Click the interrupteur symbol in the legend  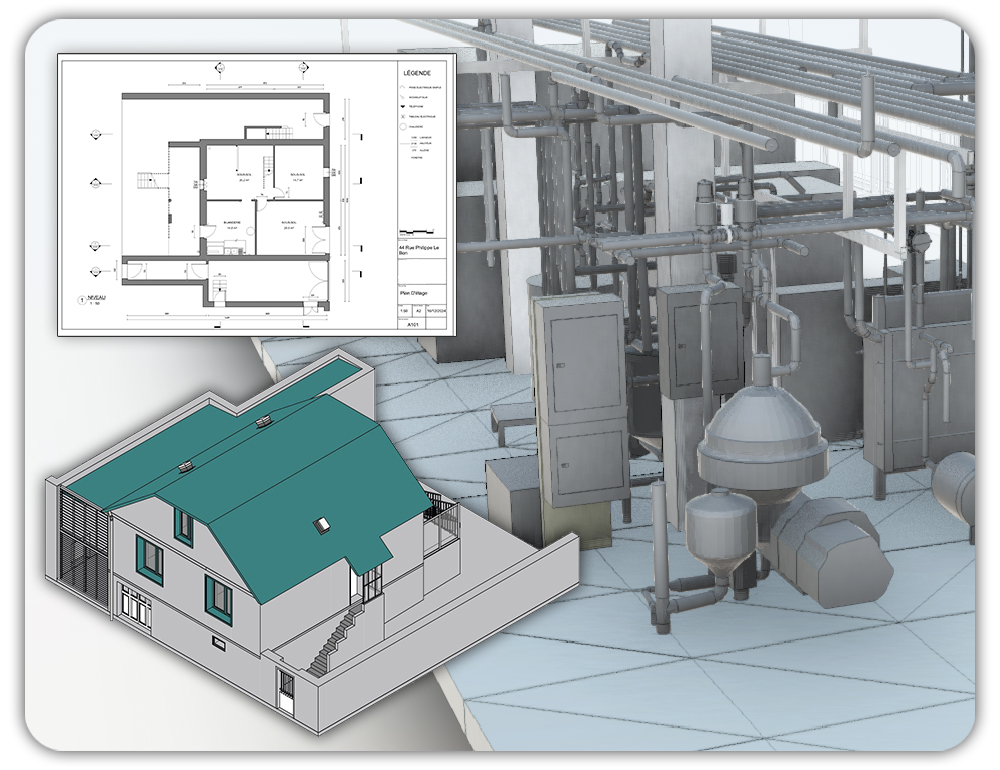(x=402, y=96)
